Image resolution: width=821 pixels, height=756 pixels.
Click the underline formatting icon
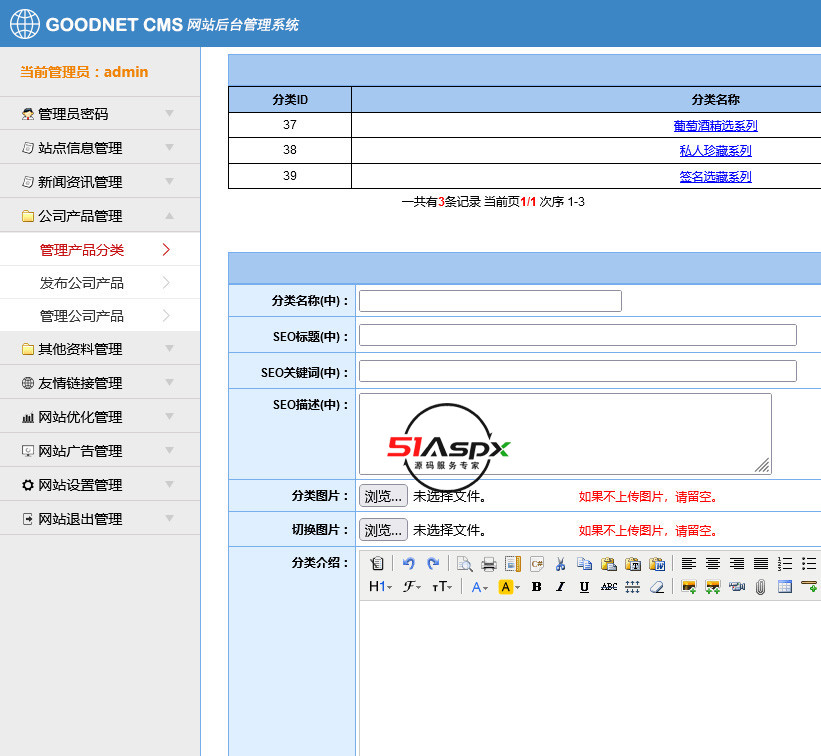[584, 587]
